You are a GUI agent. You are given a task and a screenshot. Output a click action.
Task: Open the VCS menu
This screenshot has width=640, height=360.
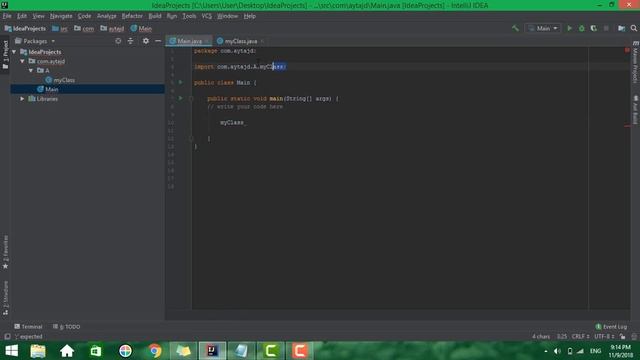tap(207, 16)
